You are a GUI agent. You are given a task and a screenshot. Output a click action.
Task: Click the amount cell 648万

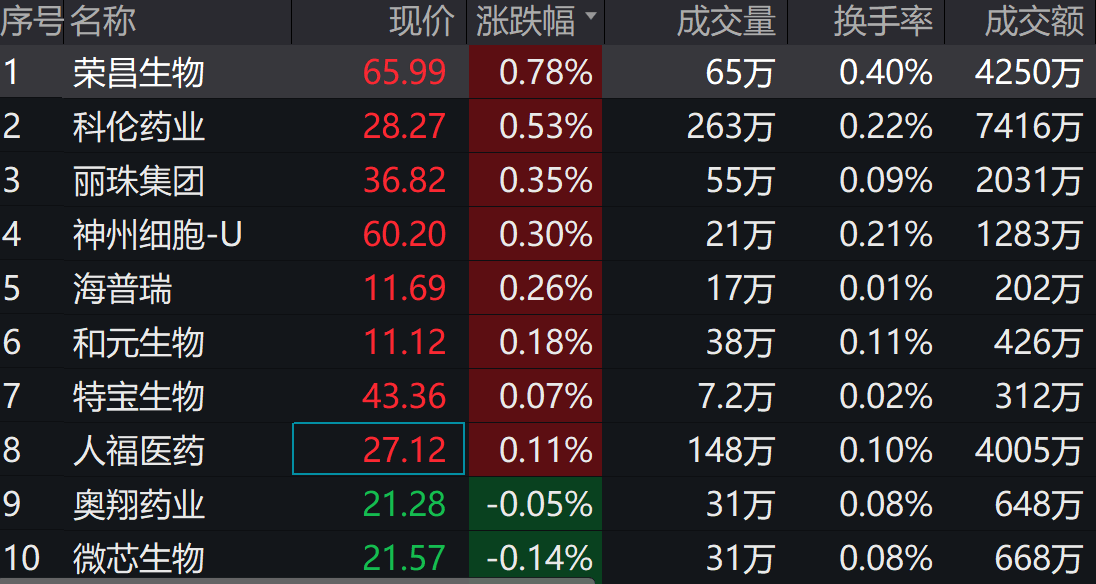tap(1039, 504)
